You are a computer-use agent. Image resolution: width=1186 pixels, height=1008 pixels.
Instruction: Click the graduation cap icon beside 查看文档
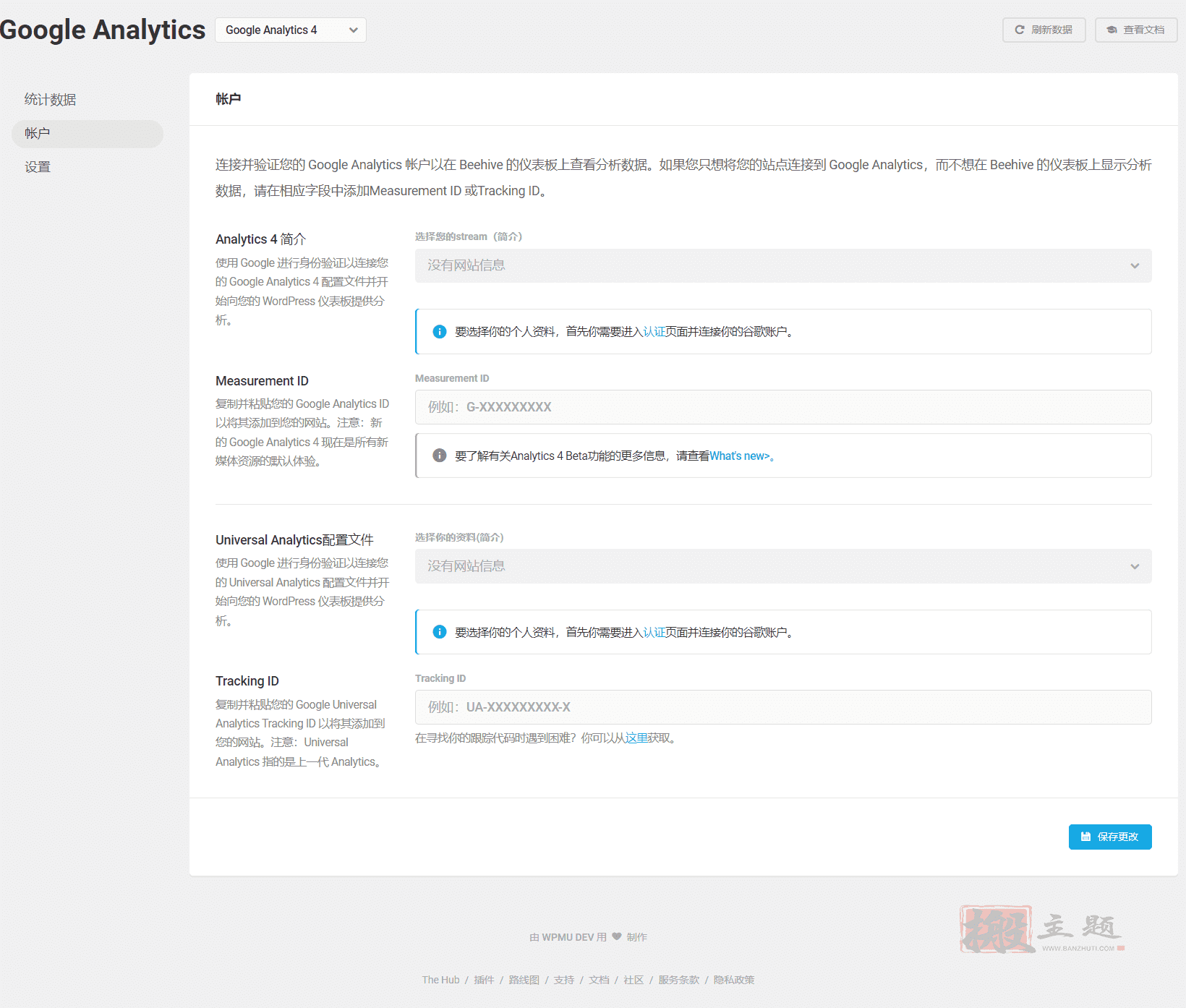[1112, 30]
